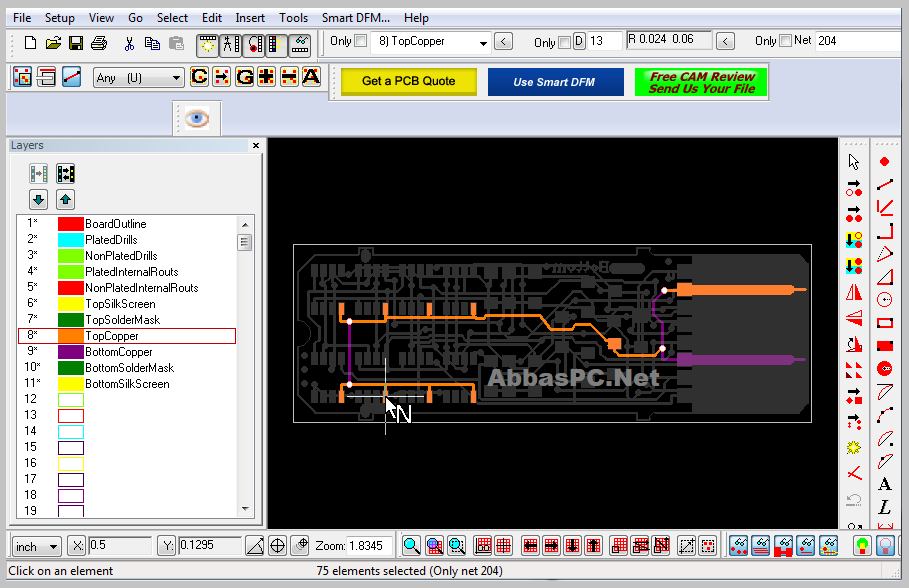Viewport: 909px width, 588px height.
Task: Pick the filled rectangle draw tool
Action: click(885, 346)
